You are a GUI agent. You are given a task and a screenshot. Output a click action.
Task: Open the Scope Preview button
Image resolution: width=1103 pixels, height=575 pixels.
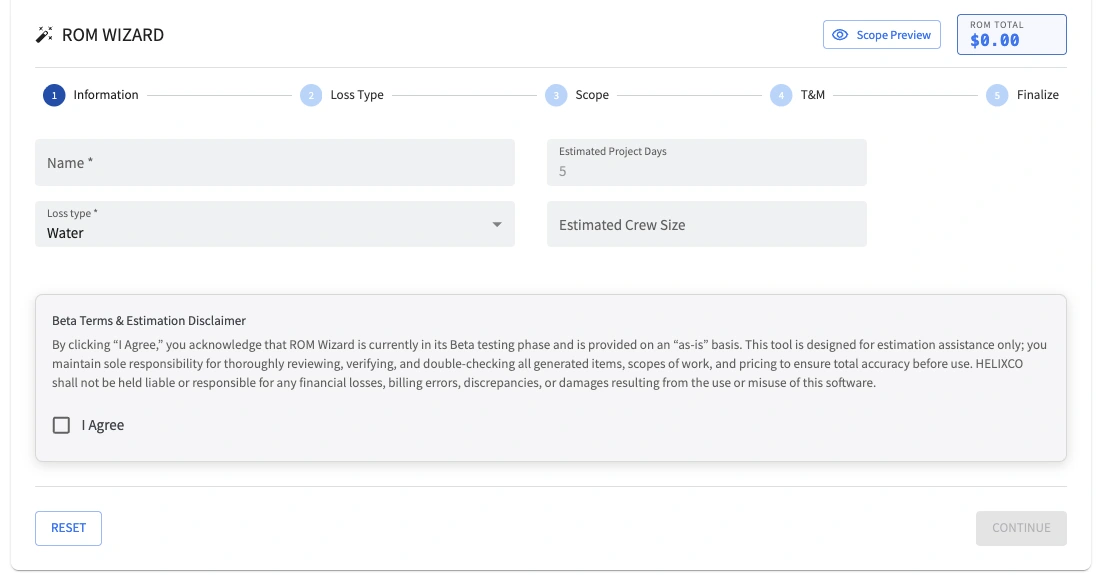881,34
